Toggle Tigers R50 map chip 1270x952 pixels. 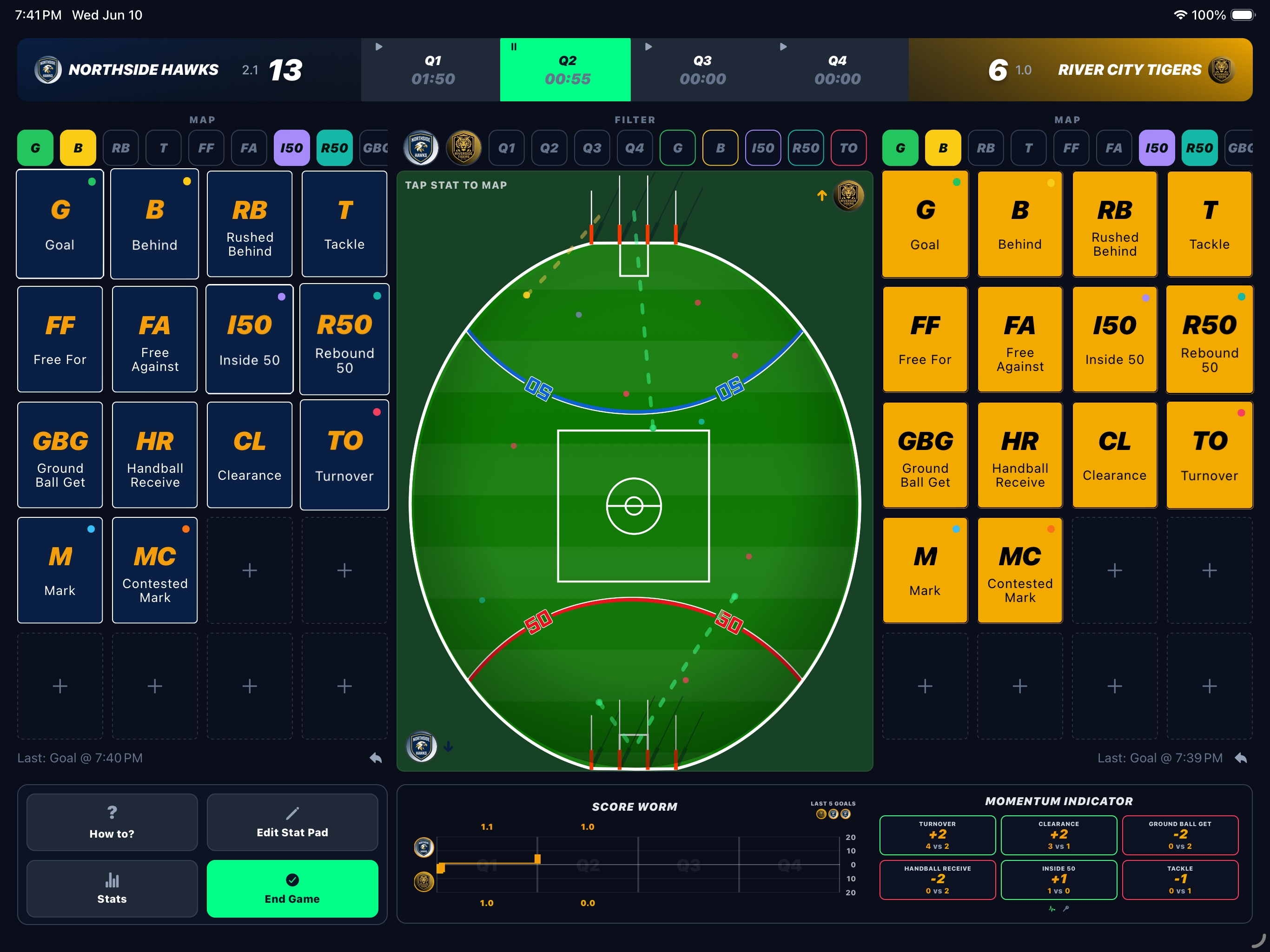(x=1199, y=148)
